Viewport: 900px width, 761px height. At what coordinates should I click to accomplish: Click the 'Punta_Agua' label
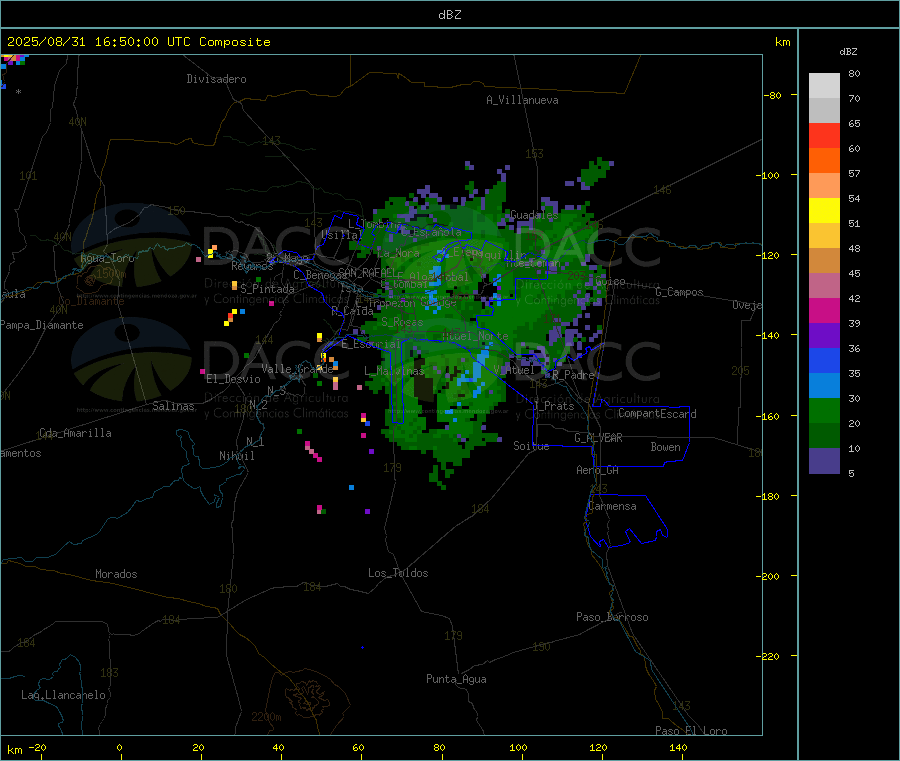(x=456, y=679)
